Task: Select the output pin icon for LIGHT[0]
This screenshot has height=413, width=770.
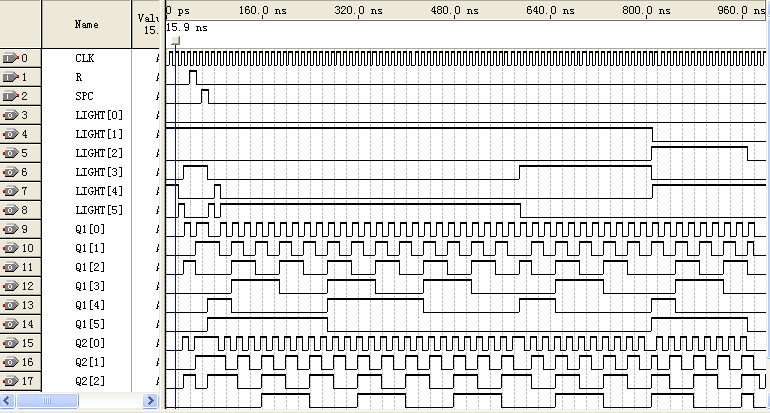Action: (11, 115)
